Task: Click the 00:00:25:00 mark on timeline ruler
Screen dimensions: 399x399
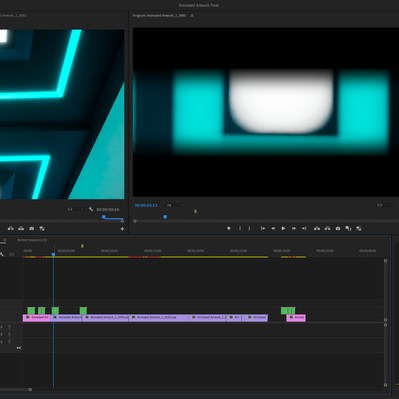Action: point(238,251)
